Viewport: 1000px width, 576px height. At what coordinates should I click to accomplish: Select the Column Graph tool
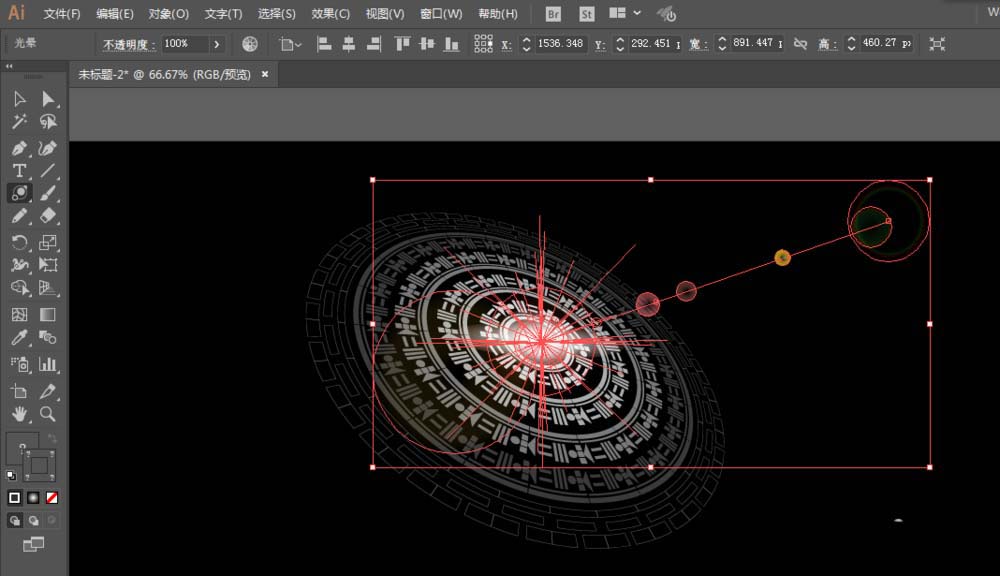tap(48, 364)
